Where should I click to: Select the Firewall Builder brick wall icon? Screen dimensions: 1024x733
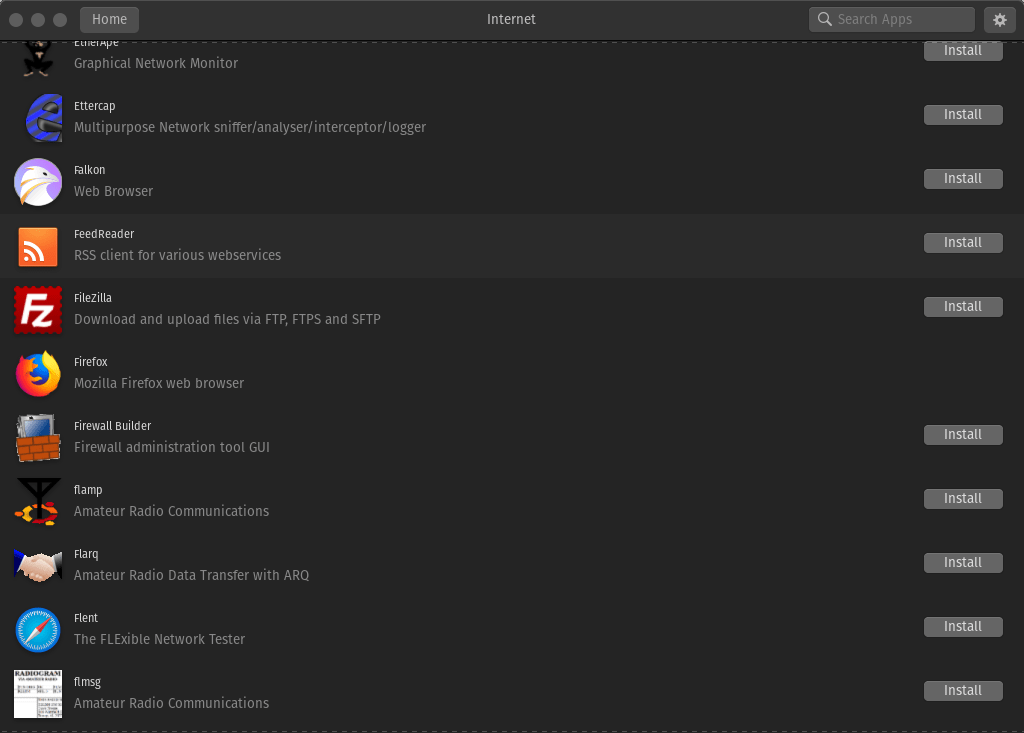(x=37, y=438)
